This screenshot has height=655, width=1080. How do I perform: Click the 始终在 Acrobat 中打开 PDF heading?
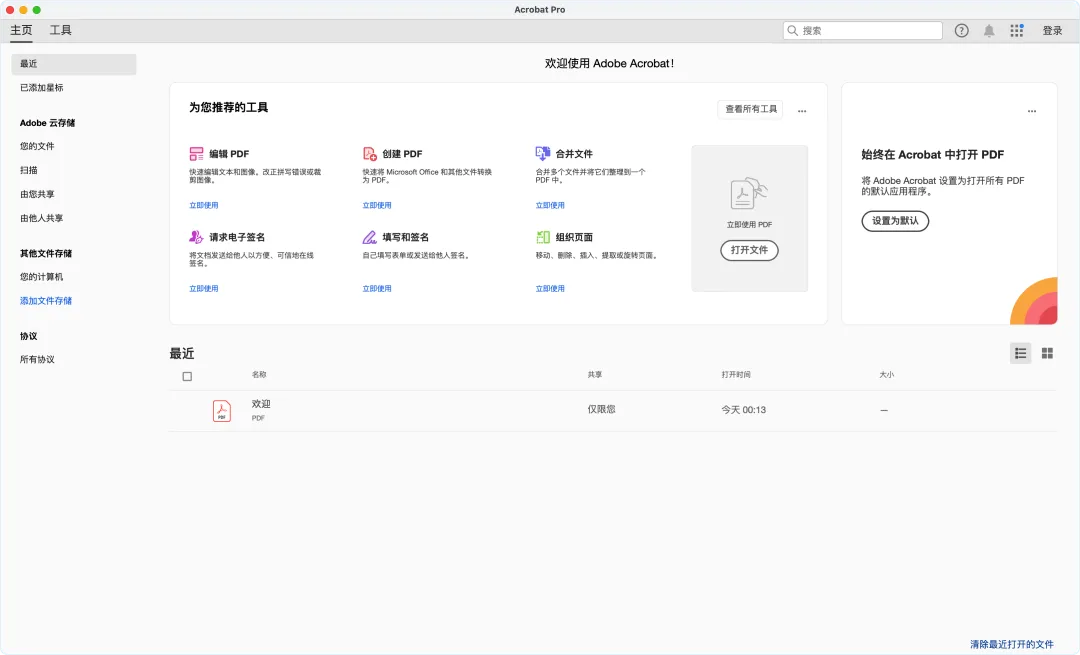(x=933, y=155)
